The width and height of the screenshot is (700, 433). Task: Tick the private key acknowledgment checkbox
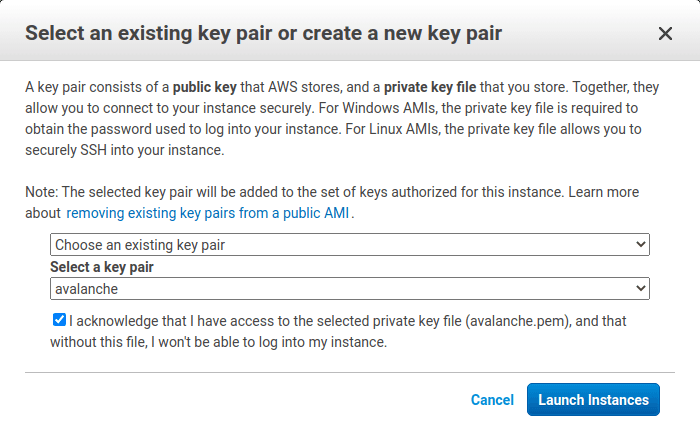tap(60, 321)
